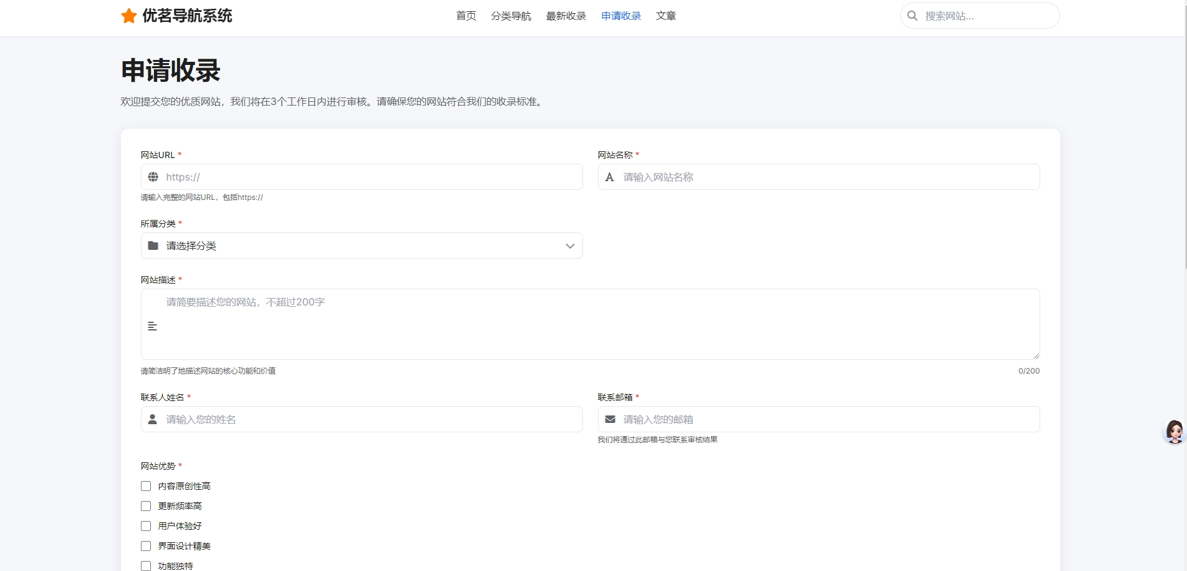Screen dimensions: 1187x571
Task: Enable the 用户体验好 option
Action: pos(146,526)
